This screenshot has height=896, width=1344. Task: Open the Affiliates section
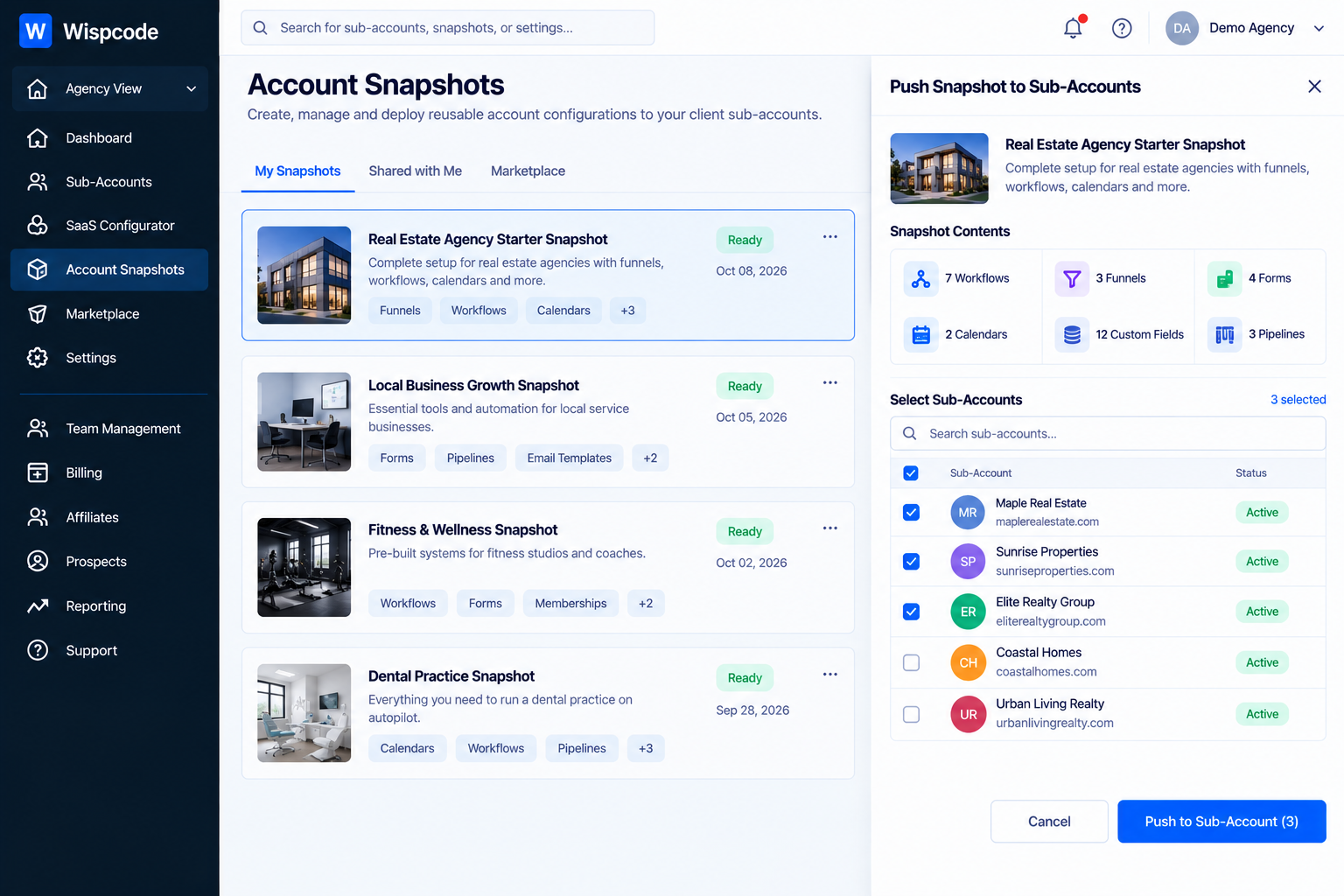(x=109, y=517)
